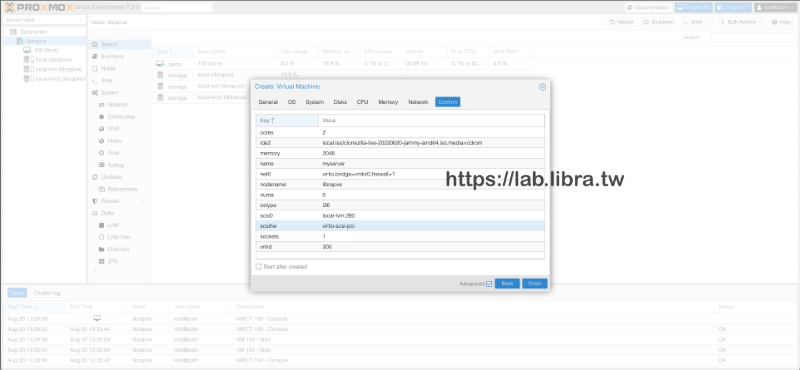Click the Create CT button
Screen dimensions: 800x370
[733, 8]
